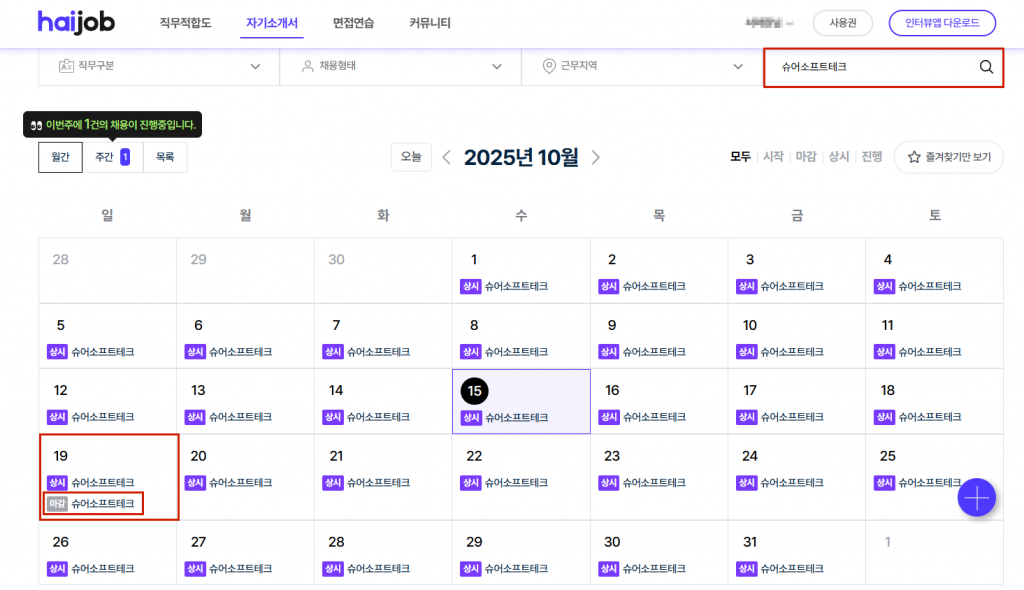This screenshot has height=590, width=1024.
Task: Filter postings by 마감 status
Action: [805, 157]
